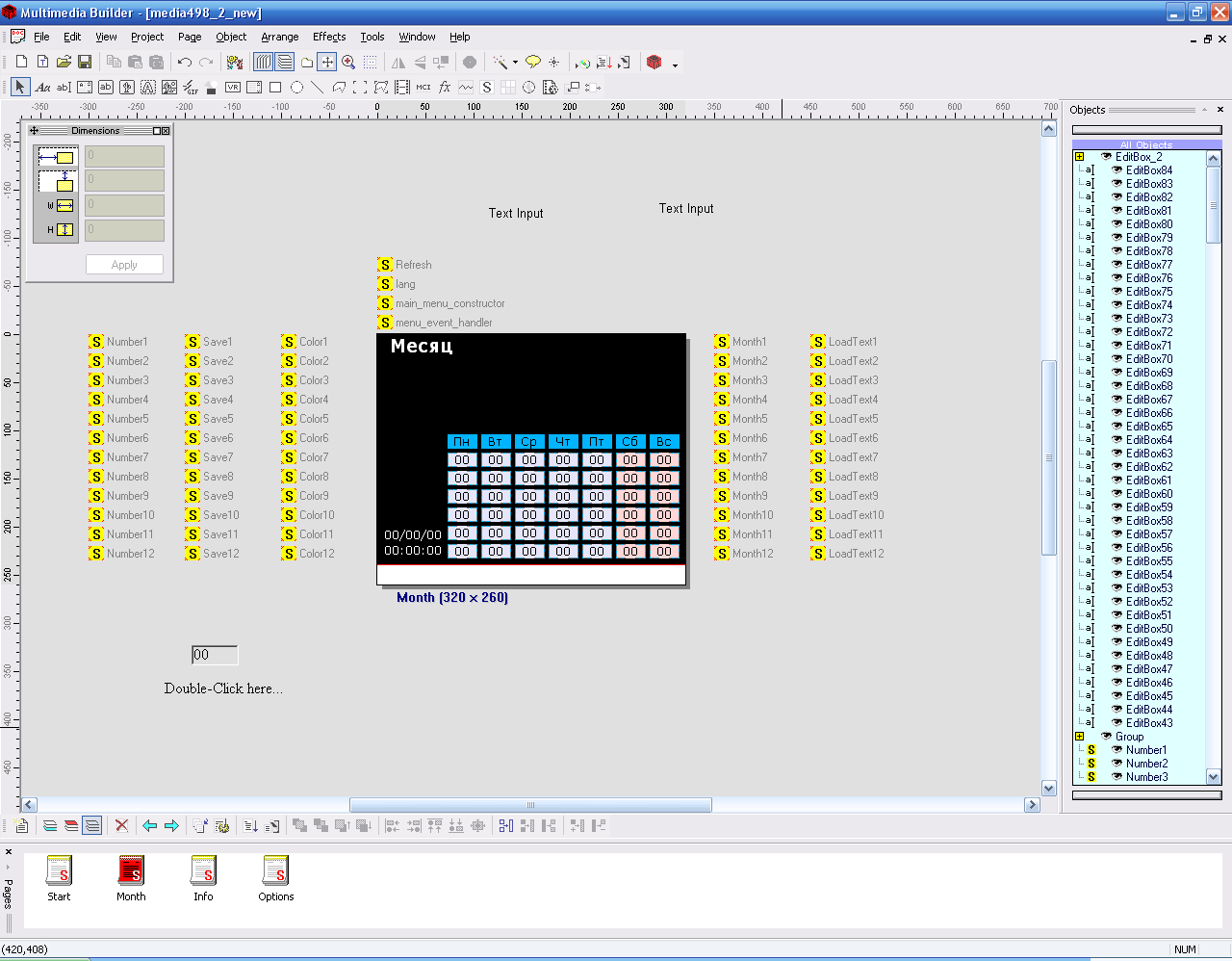Select the Video filmstrip object tool
Image resolution: width=1232 pixels, height=961 pixels.
tap(402, 87)
